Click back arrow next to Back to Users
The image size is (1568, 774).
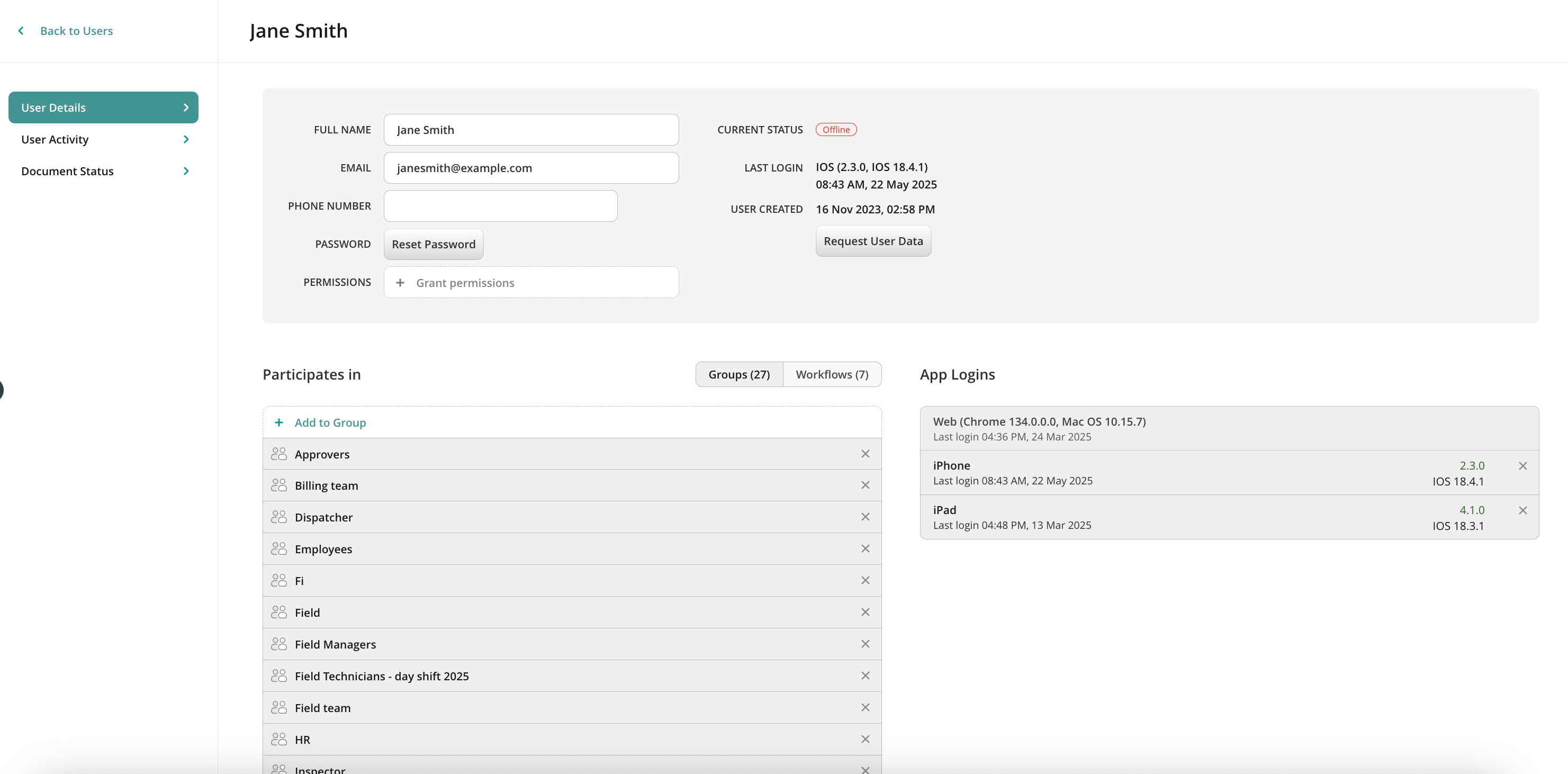[21, 31]
